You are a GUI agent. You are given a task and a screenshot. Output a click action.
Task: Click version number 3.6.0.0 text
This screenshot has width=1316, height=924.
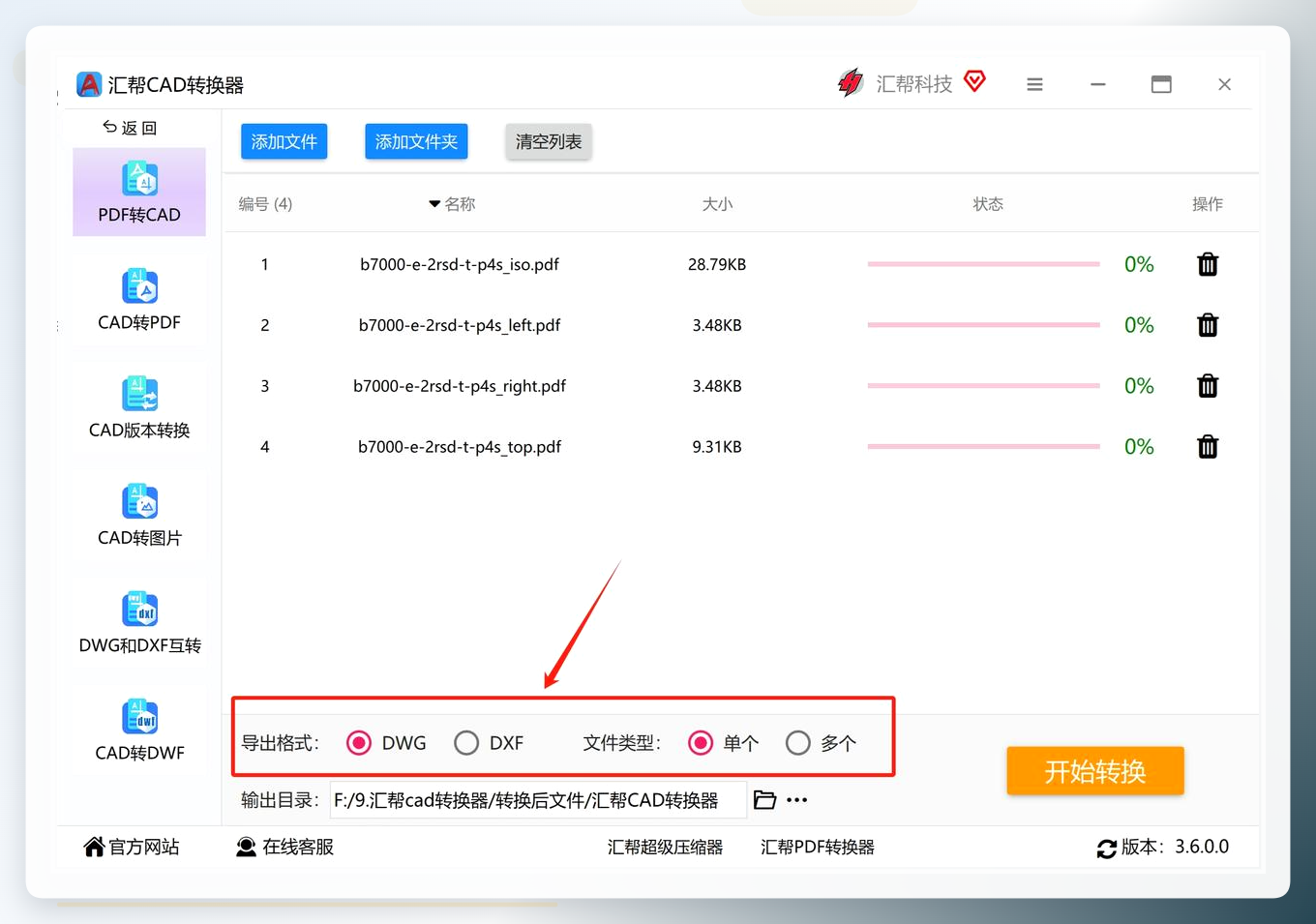coord(1202,847)
